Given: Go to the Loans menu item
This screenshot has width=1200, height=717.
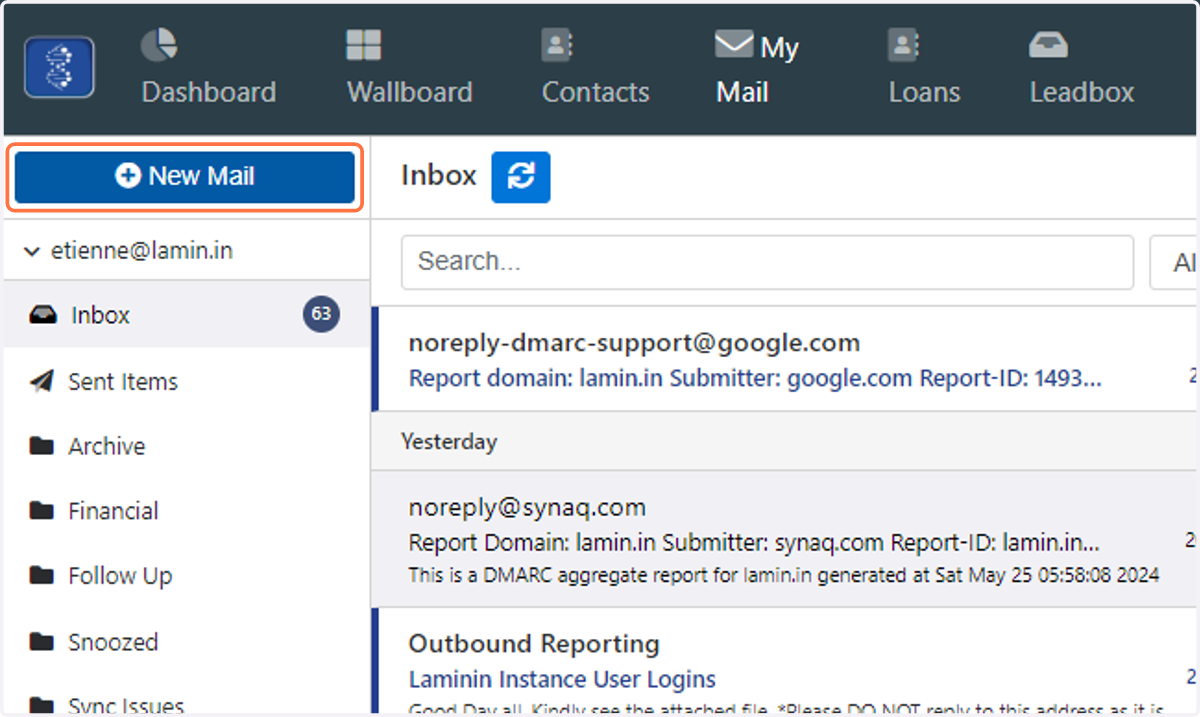Looking at the screenshot, I should click(x=925, y=92).
